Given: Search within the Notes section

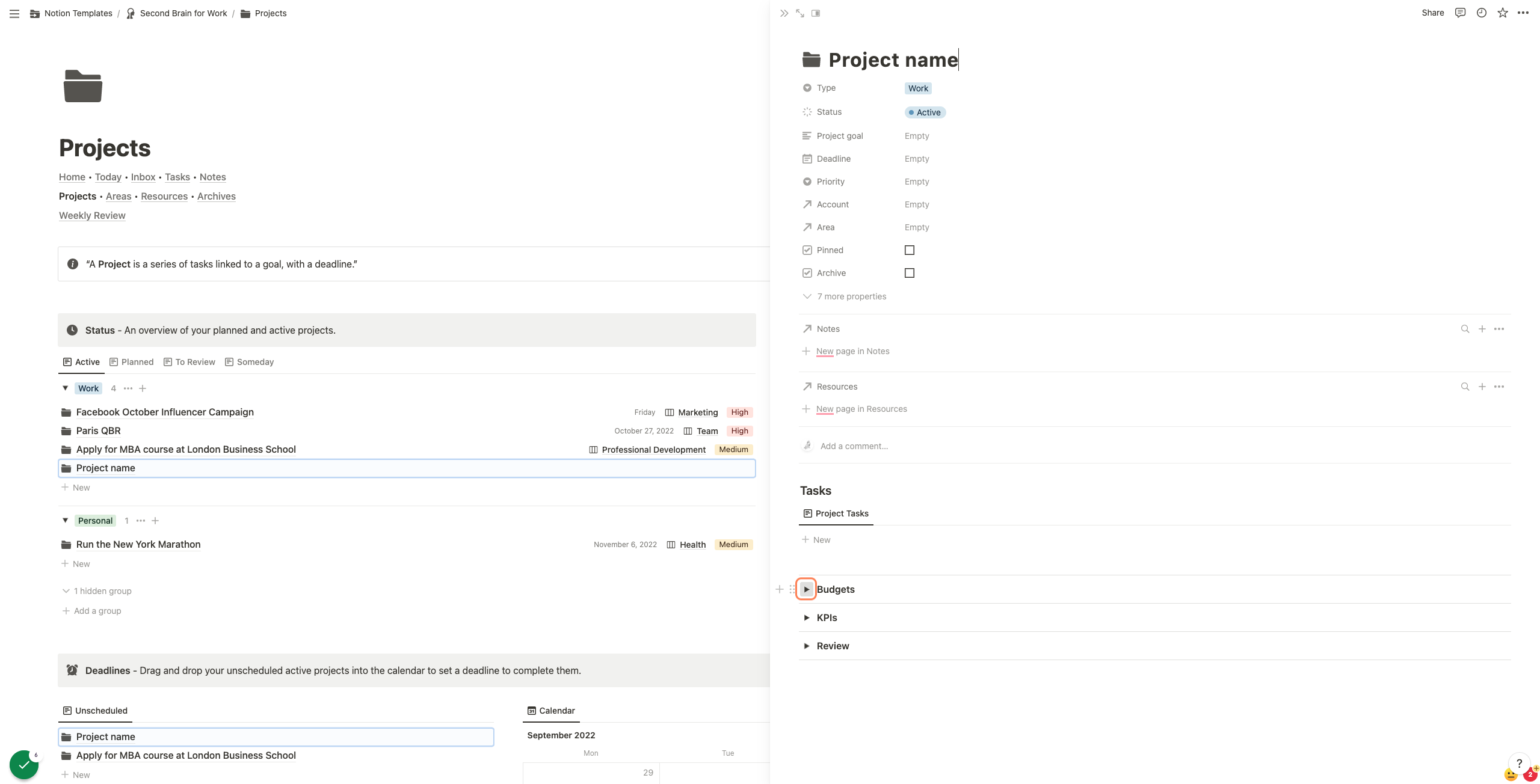Looking at the screenshot, I should 1465,329.
